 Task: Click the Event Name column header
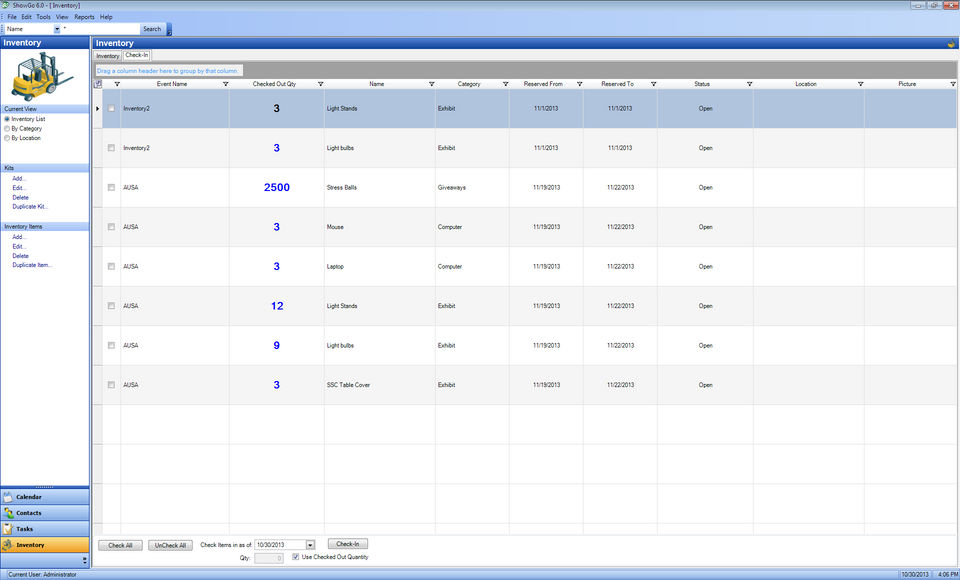tap(172, 84)
